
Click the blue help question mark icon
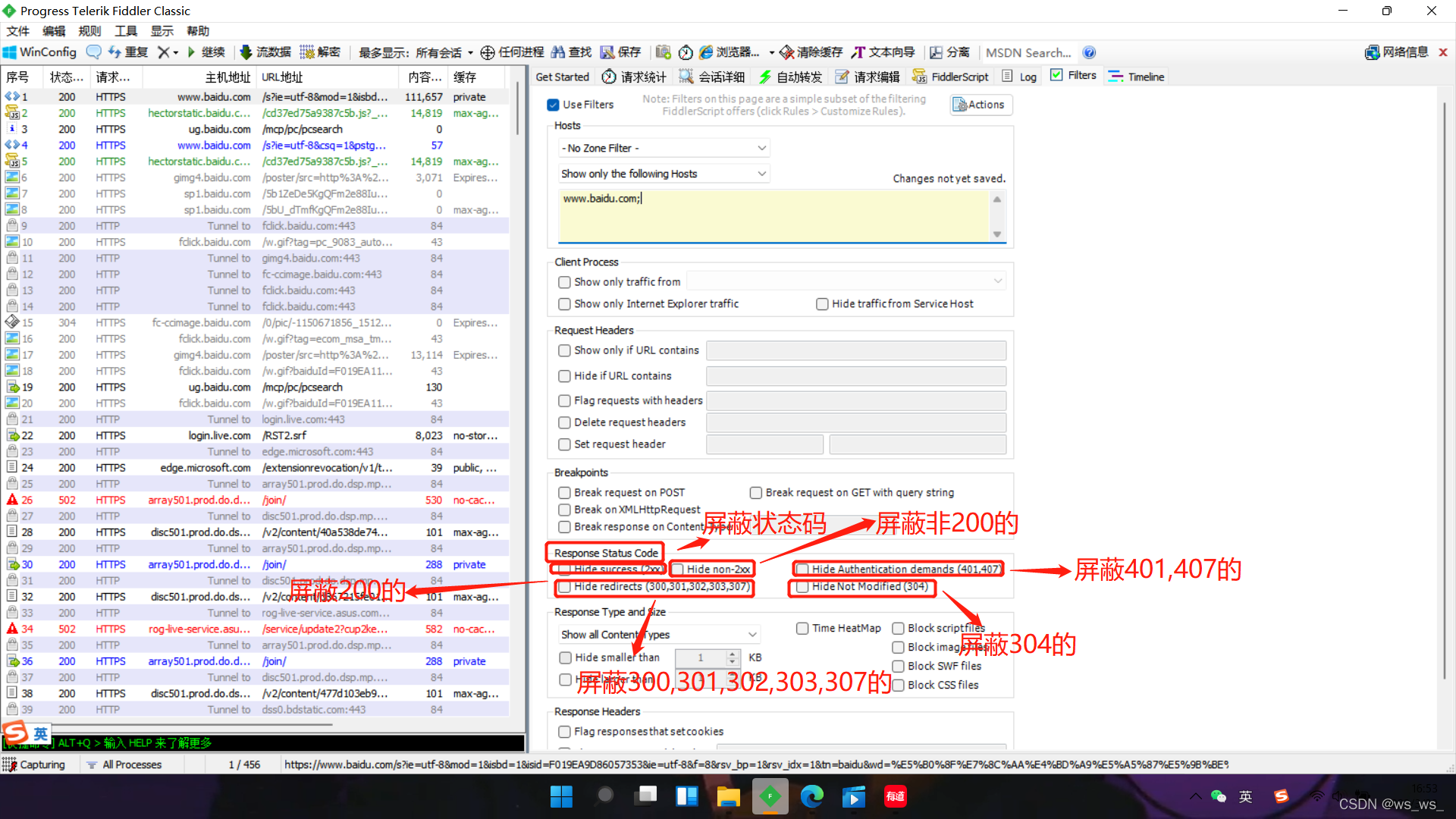pos(1089,52)
